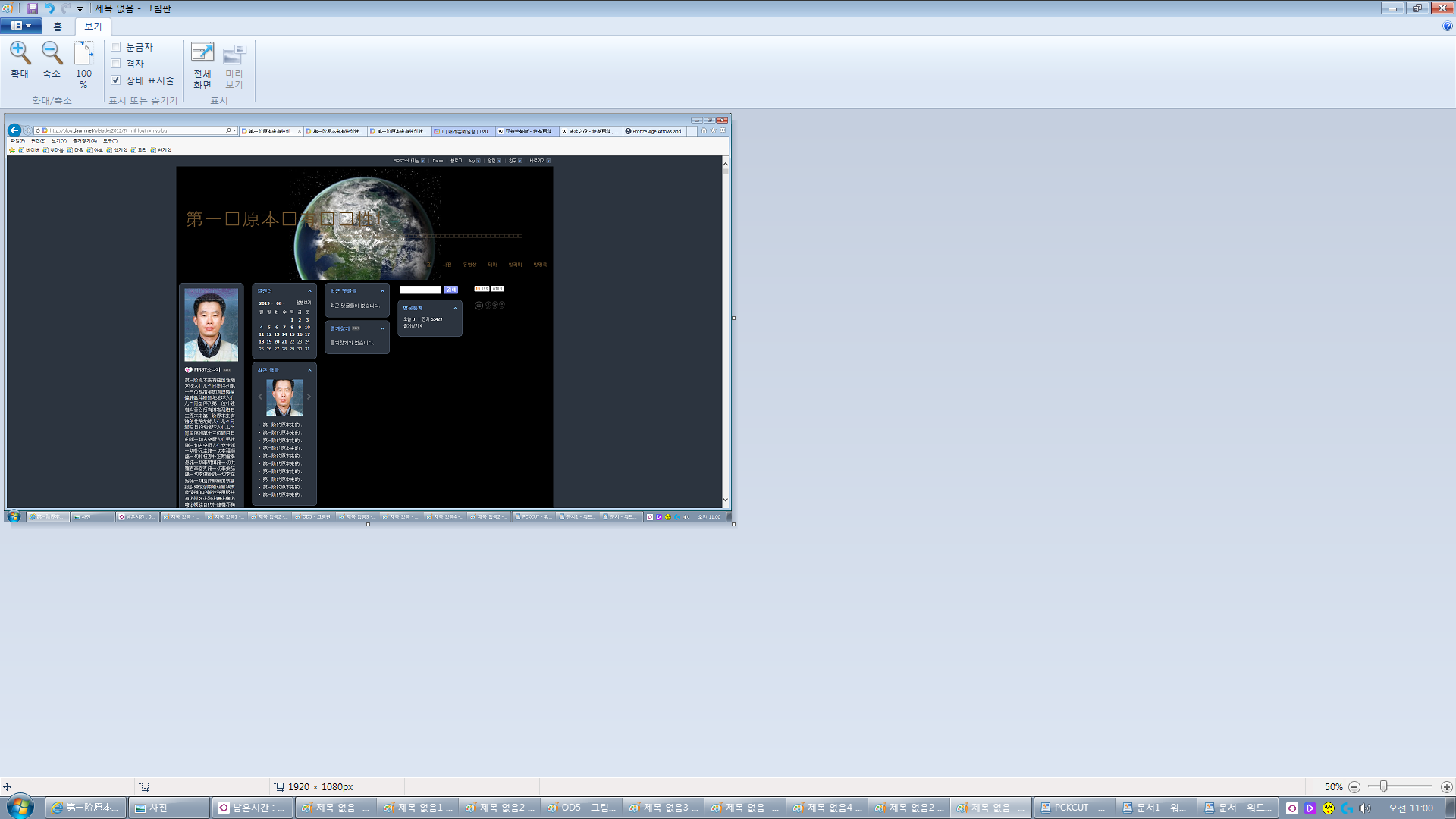
Task: Click the yellow face icon in the system tray
Action: [1329, 808]
